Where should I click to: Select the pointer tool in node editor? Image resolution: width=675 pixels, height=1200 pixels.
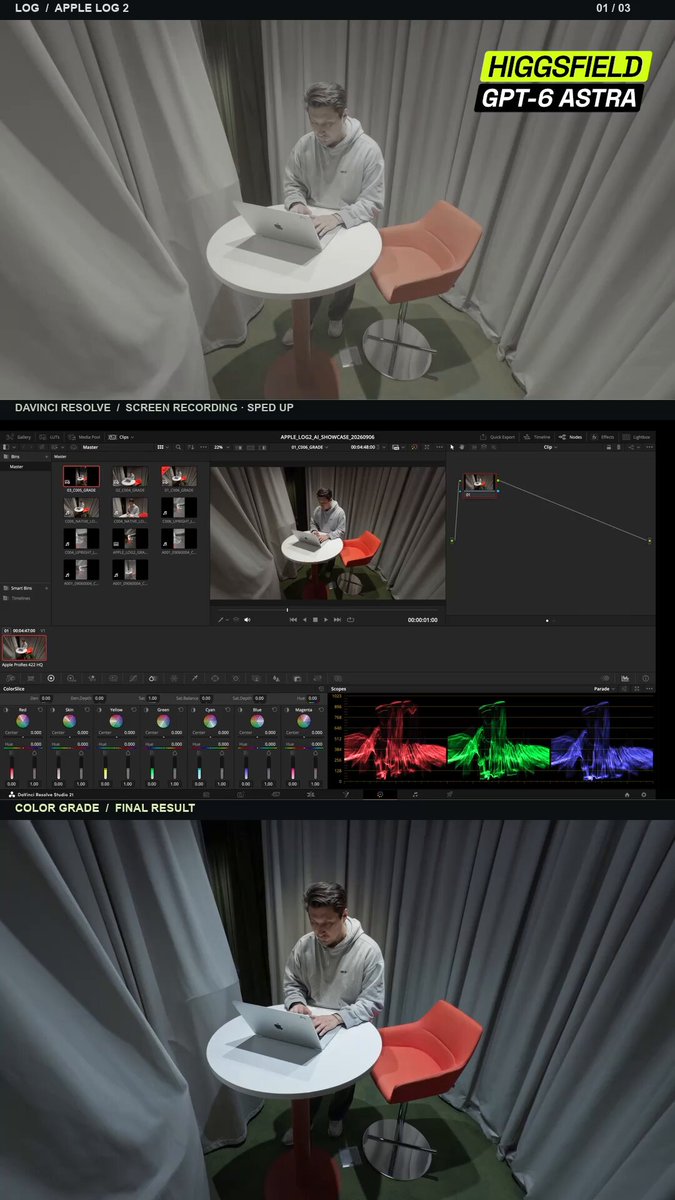click(x=452, y=447)
